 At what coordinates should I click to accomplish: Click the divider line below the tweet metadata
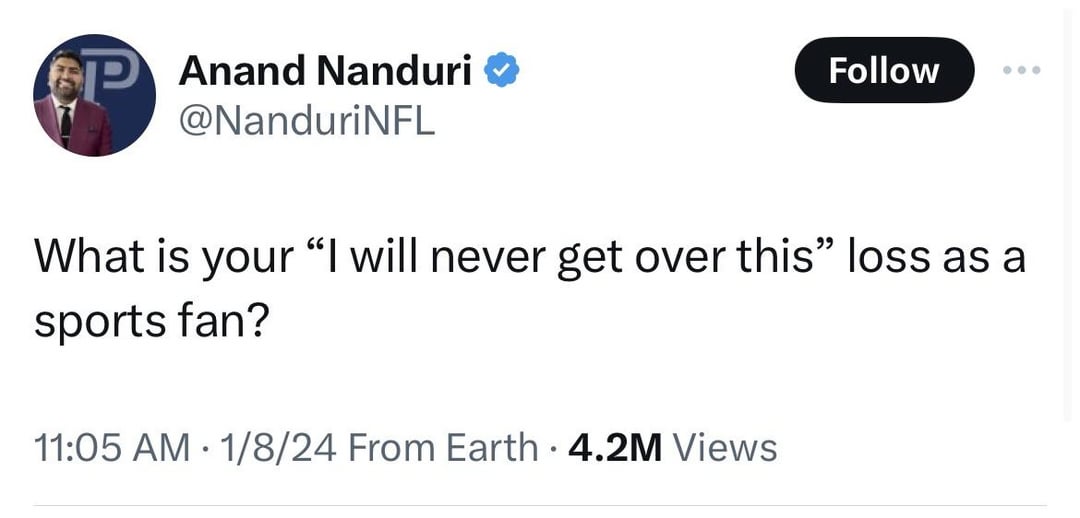540,506
